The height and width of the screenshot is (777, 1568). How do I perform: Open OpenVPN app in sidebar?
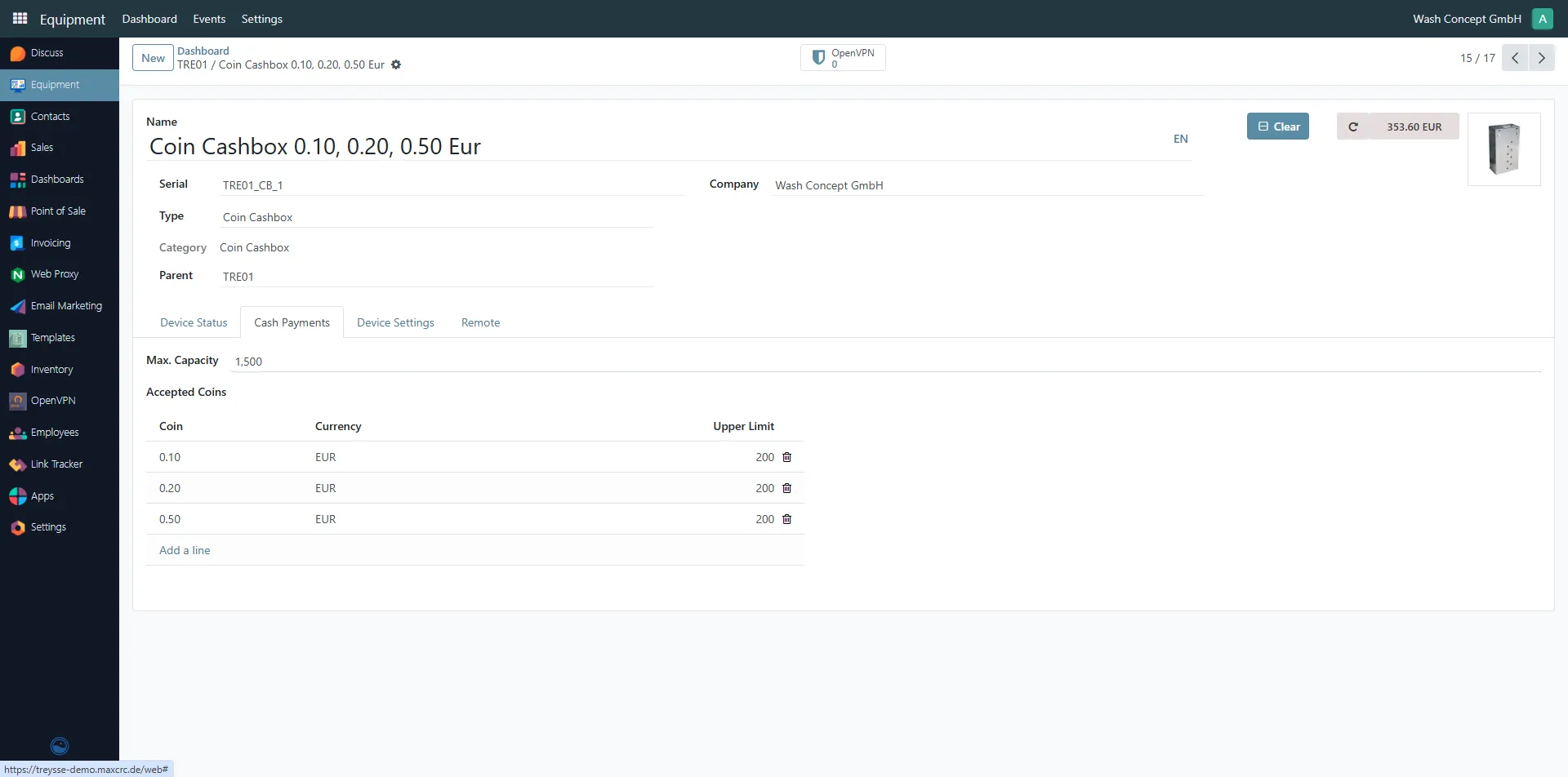(60, 401)
